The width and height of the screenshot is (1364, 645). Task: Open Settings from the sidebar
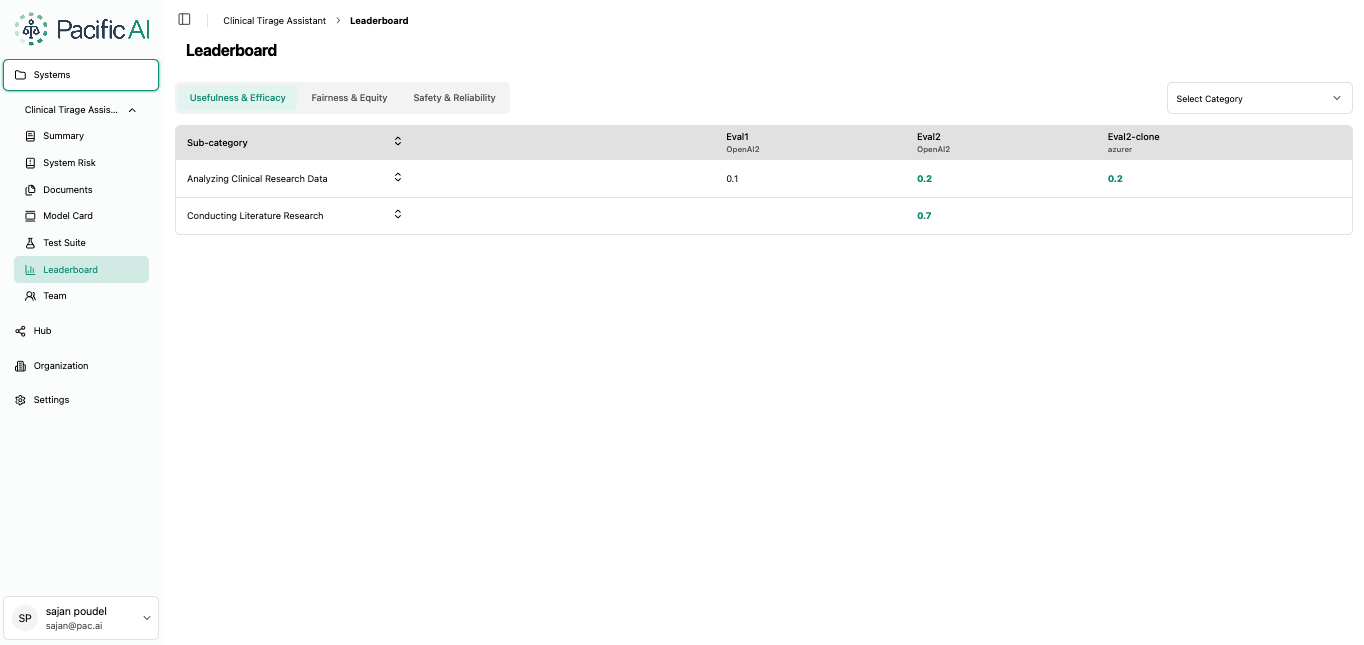click(x=51, y=399)
